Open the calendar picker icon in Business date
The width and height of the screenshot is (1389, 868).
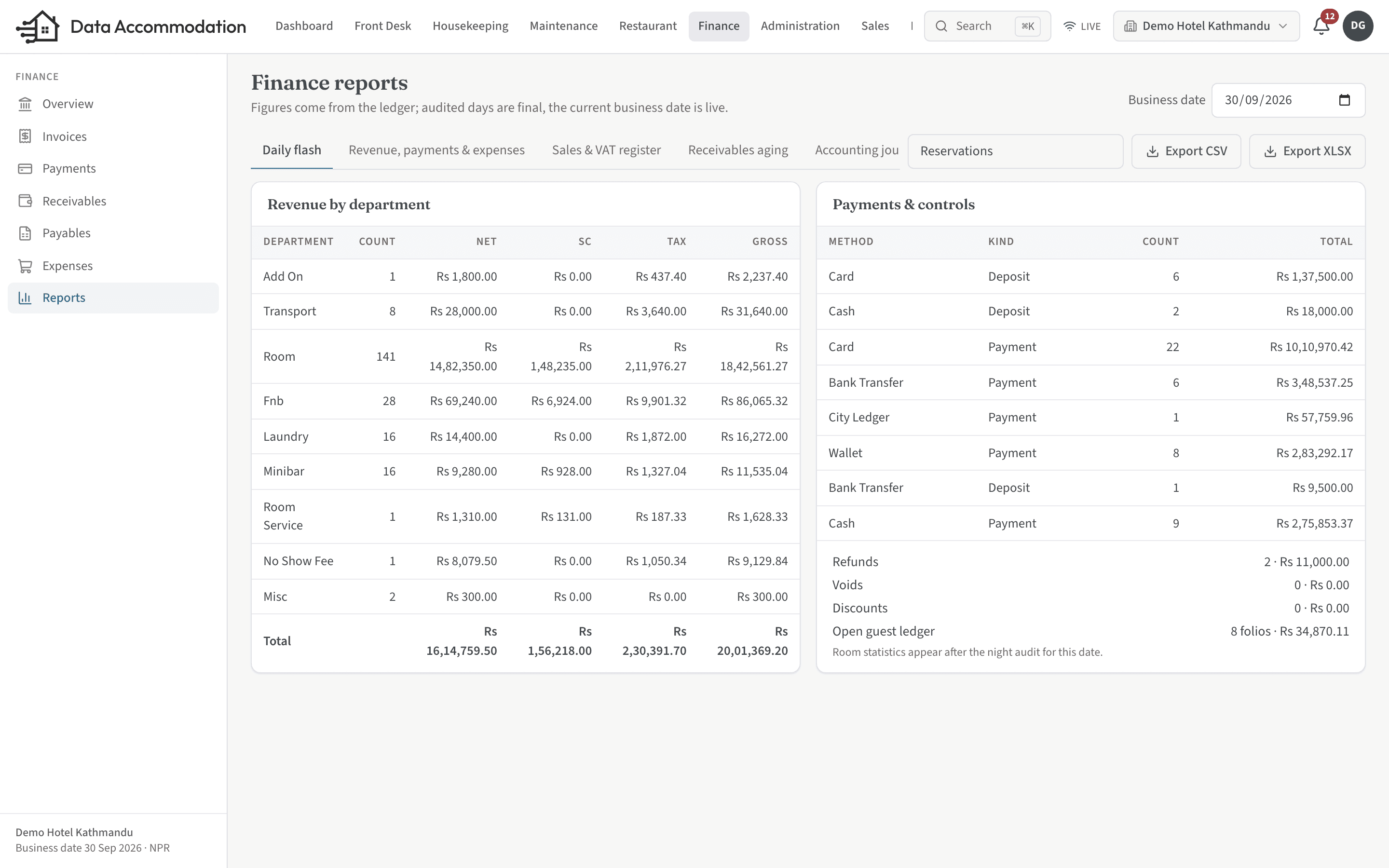tap(1344, 100)
